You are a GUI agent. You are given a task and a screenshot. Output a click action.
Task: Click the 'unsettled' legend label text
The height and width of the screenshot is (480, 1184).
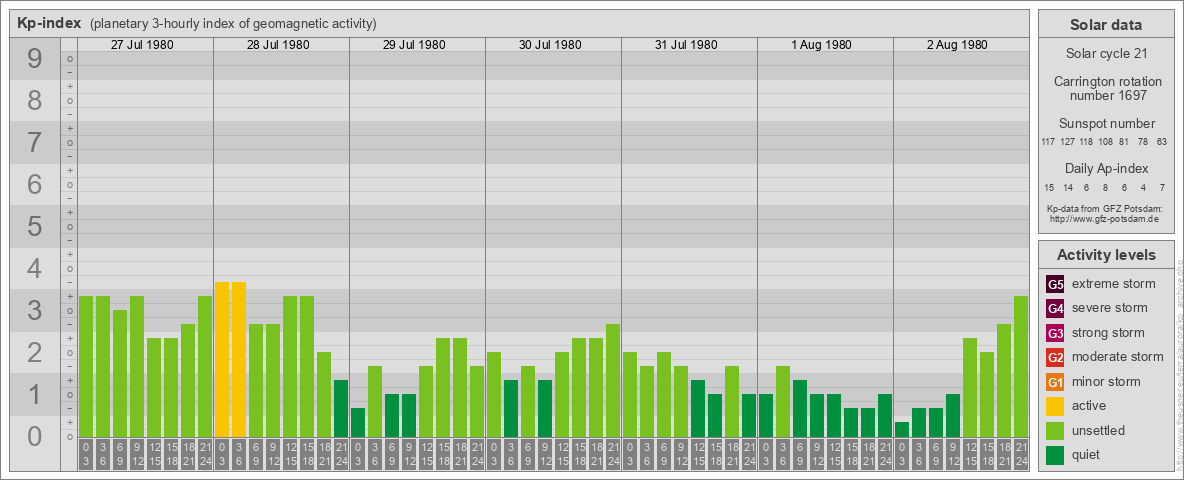pyautogui.click(x=1098, y=431)
